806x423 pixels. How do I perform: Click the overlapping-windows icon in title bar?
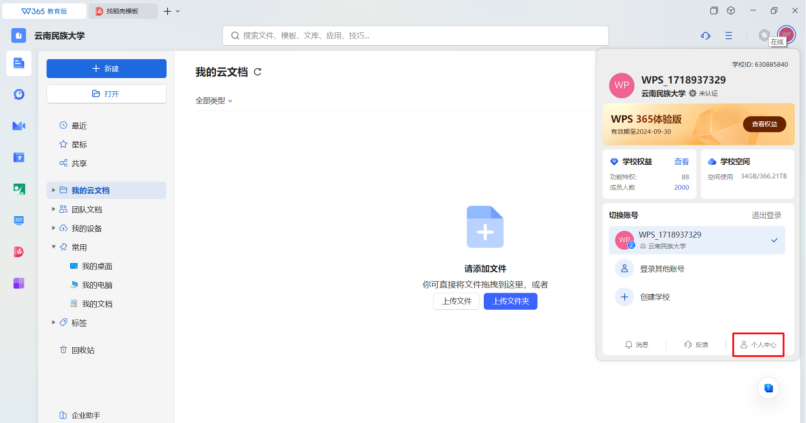click(713, 10)
